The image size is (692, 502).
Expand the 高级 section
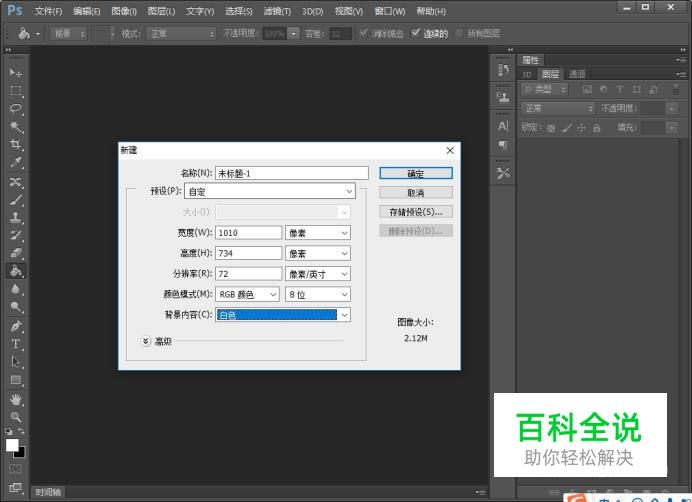(x=146, y=341)
